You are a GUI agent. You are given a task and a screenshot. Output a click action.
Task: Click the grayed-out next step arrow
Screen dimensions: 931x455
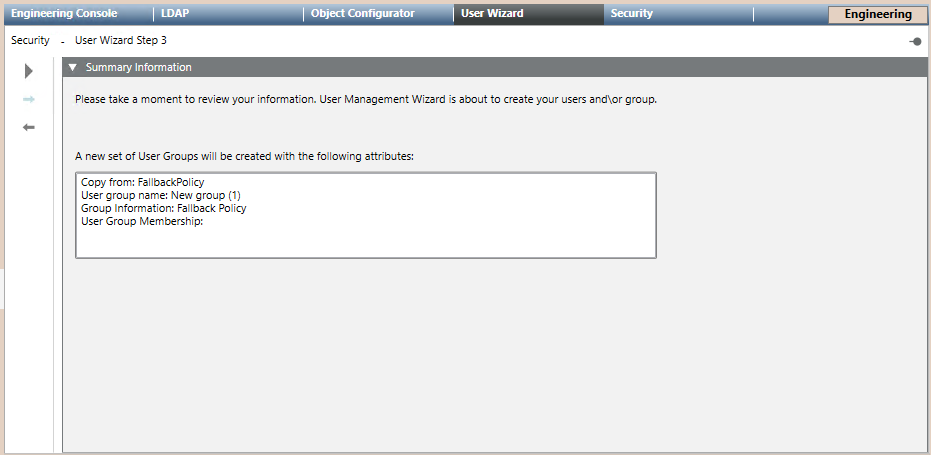click(29, 99)
